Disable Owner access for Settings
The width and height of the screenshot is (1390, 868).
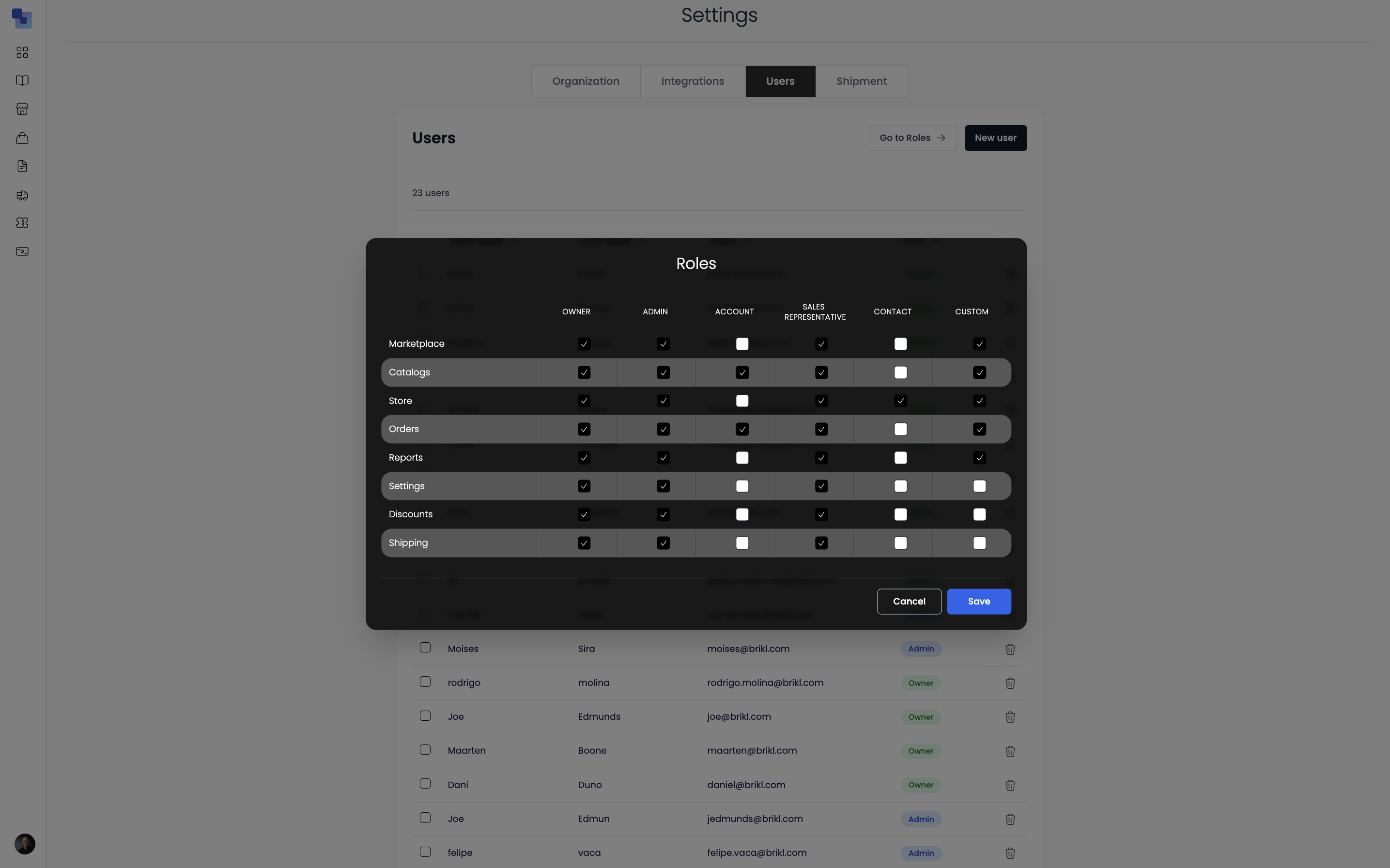[x=584, y=486]
